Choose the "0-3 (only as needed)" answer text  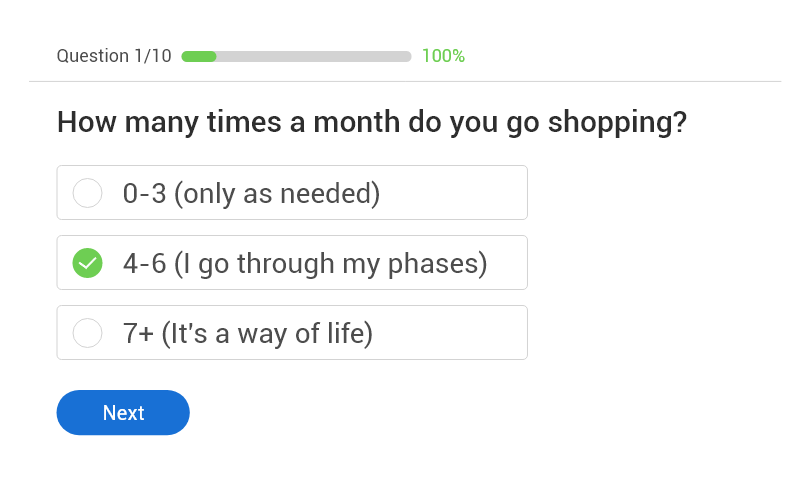(x=251, y=193)
